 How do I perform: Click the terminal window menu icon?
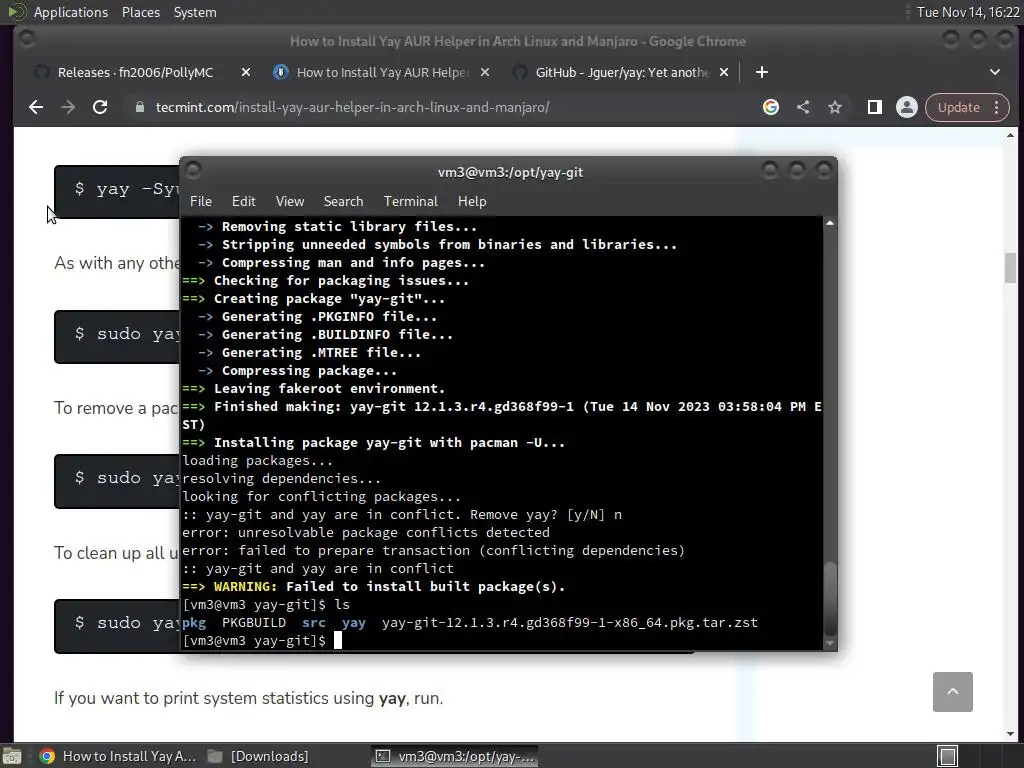pos(193,171)
